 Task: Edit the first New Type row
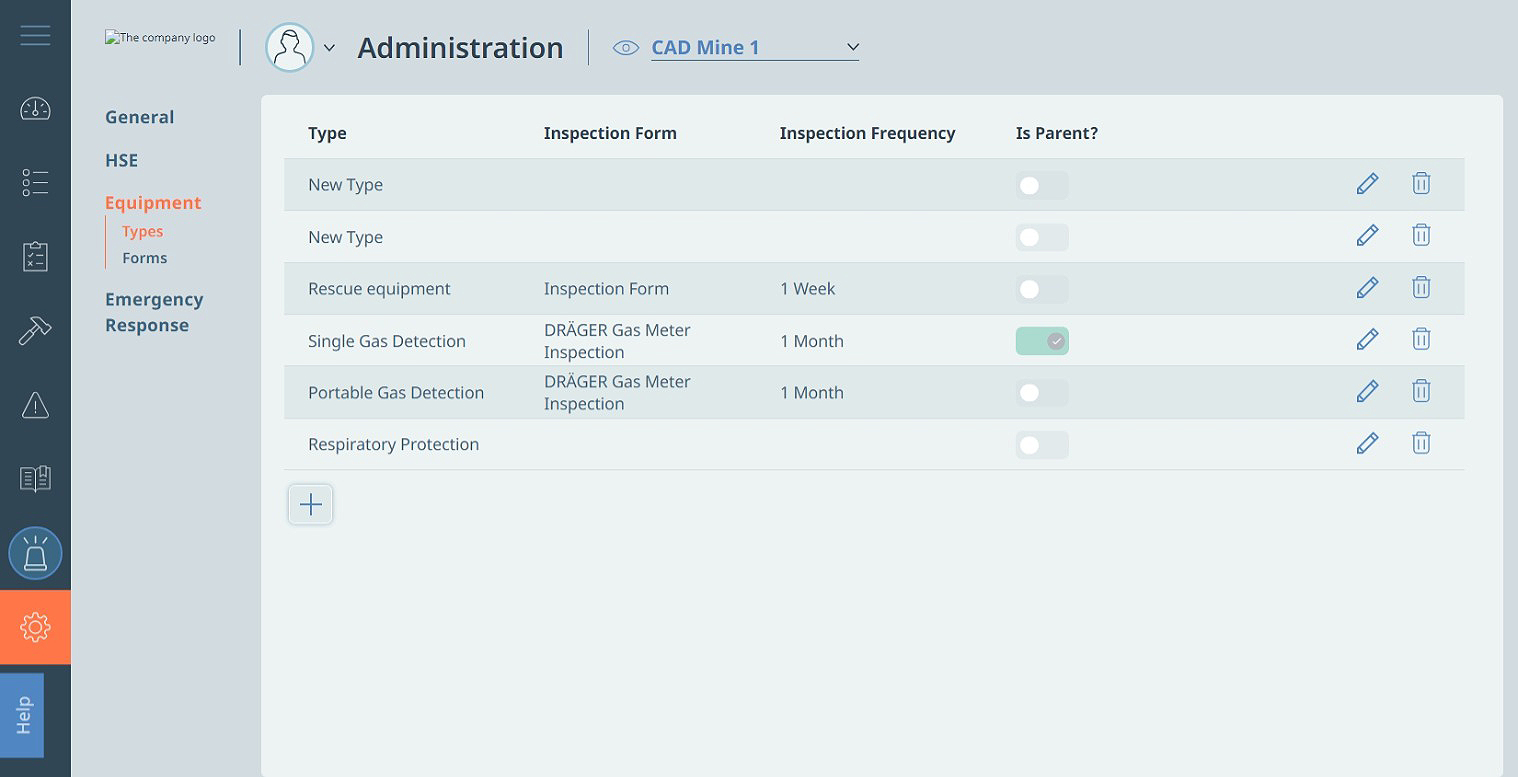[x=1367, y=184]
